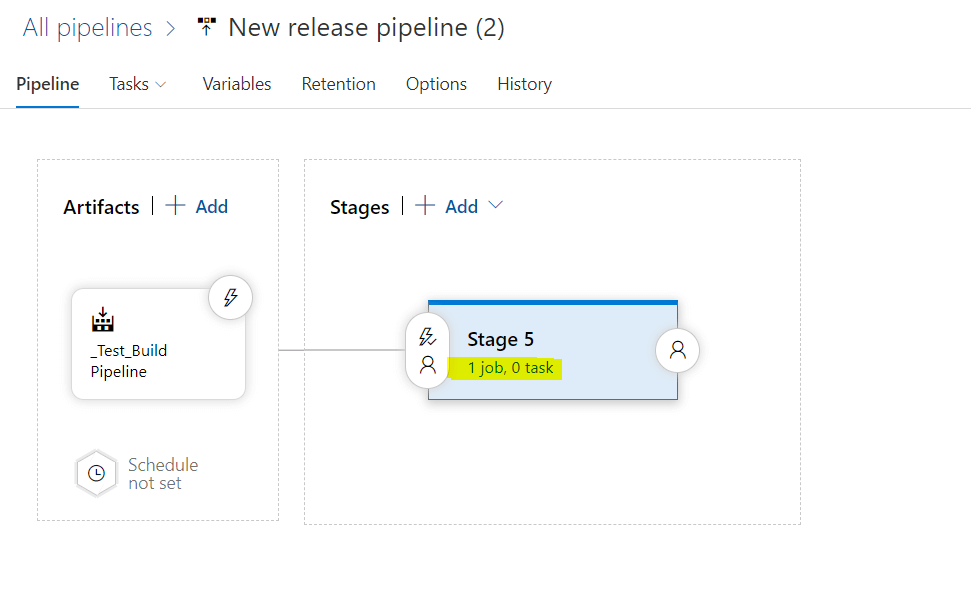Click the artifact continuous deployment trigger lightning icon
The width and height of the screenshot is (971, 601).
tap(231, 297)
